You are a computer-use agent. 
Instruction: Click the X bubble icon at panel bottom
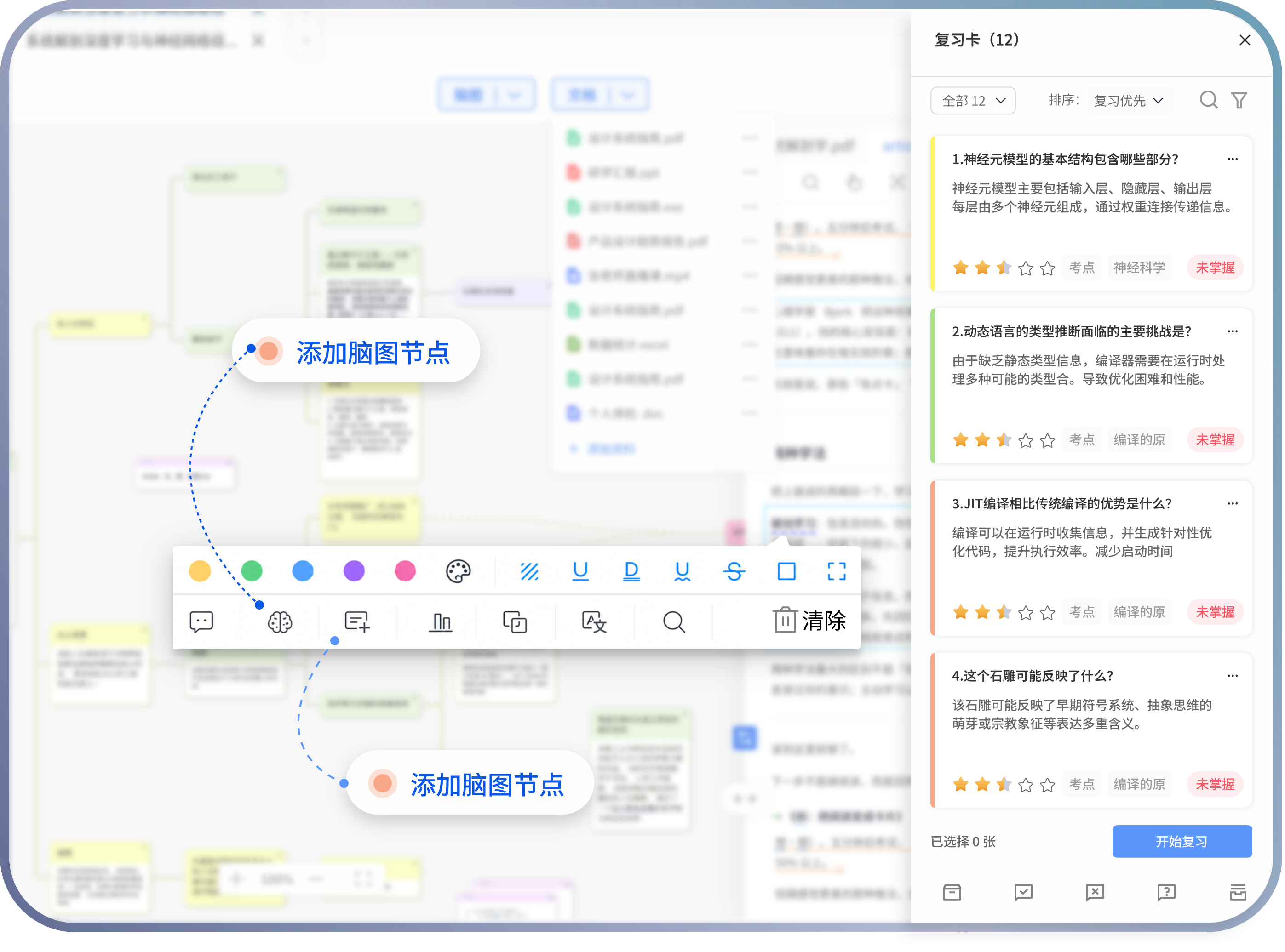coord(1095,893)
